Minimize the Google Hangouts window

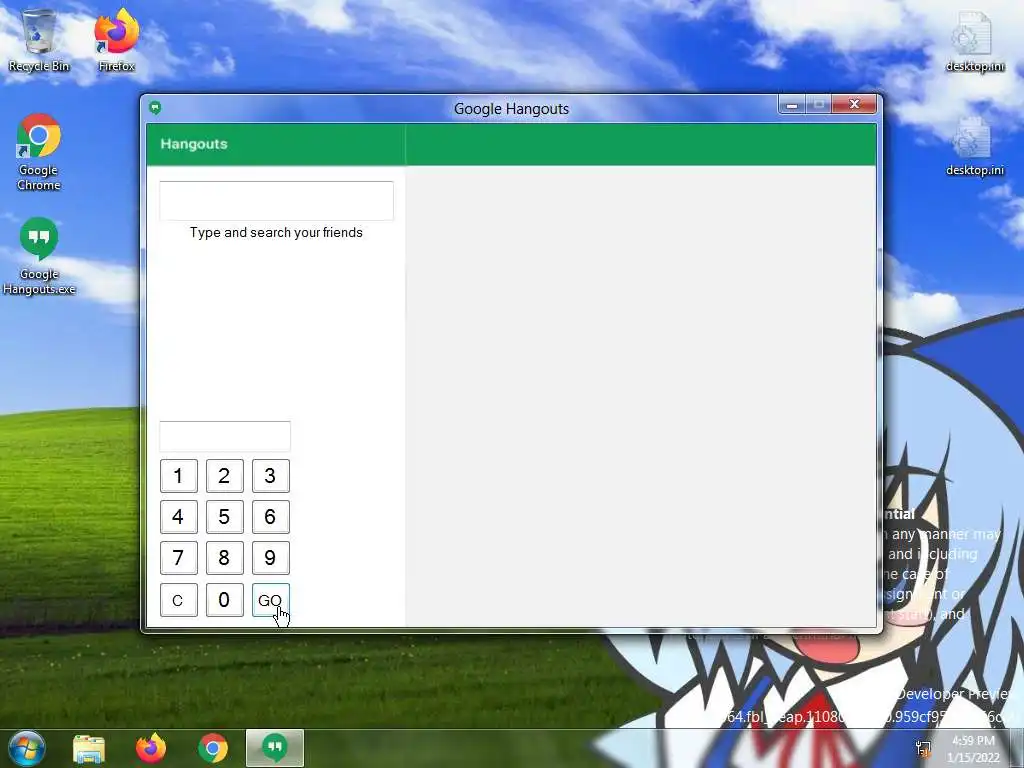pyautogui.click(x=792, y=104)
